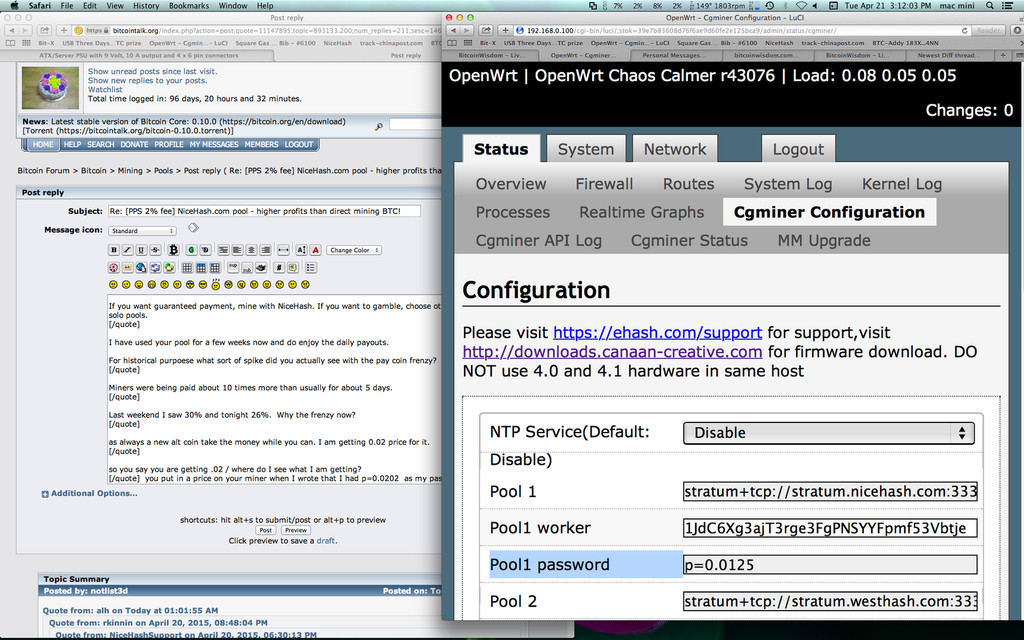Click the red font face icon
Viewport: 1024px width, 640px height.
315,250
